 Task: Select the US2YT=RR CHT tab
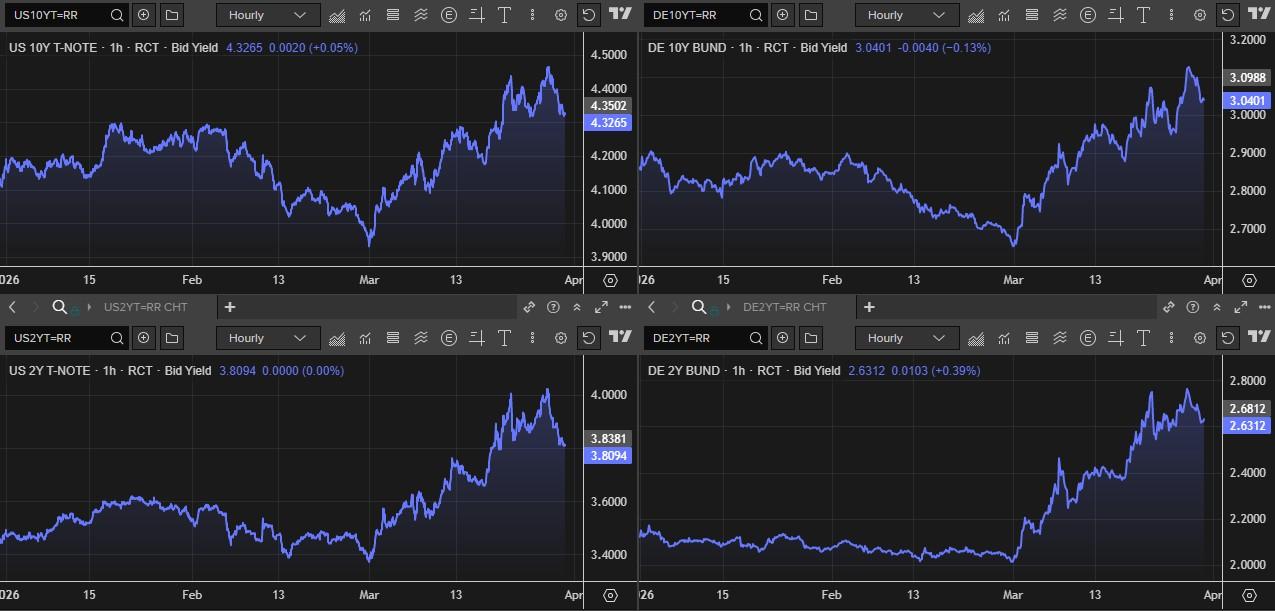point(145,307)
